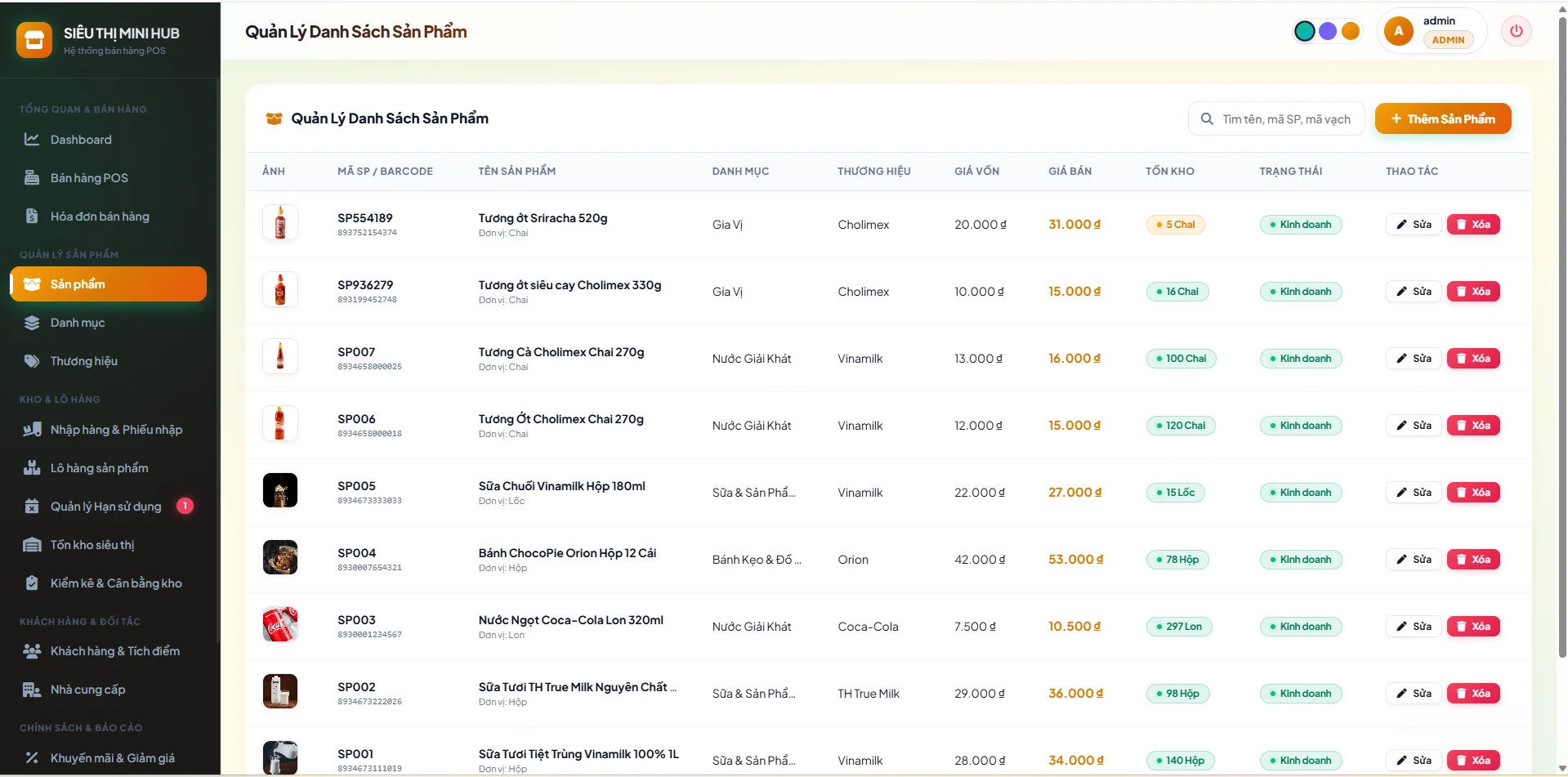Click the Orion brand cell

(853, 560)
